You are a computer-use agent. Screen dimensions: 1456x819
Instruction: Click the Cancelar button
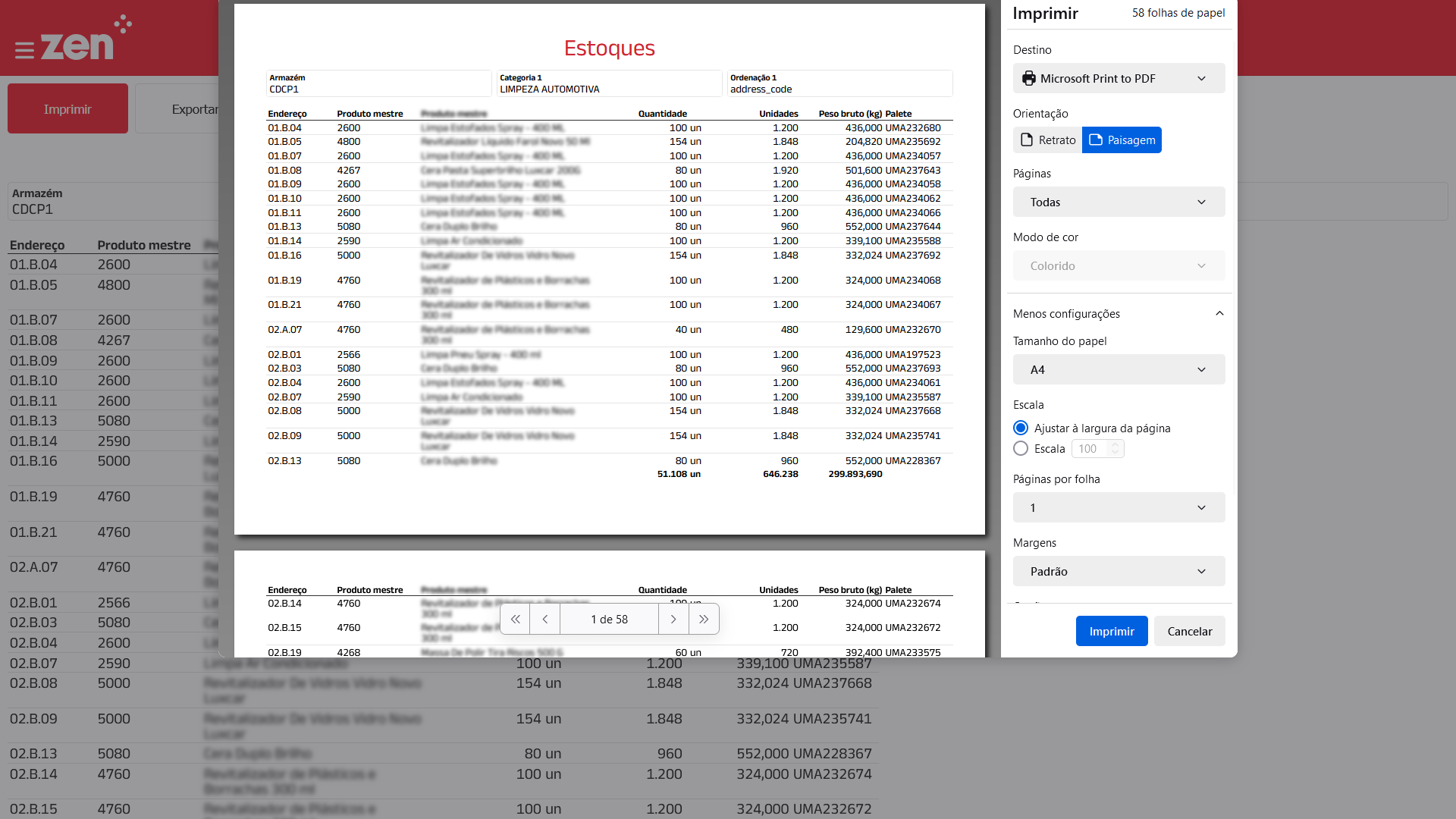pos(1189,632)
